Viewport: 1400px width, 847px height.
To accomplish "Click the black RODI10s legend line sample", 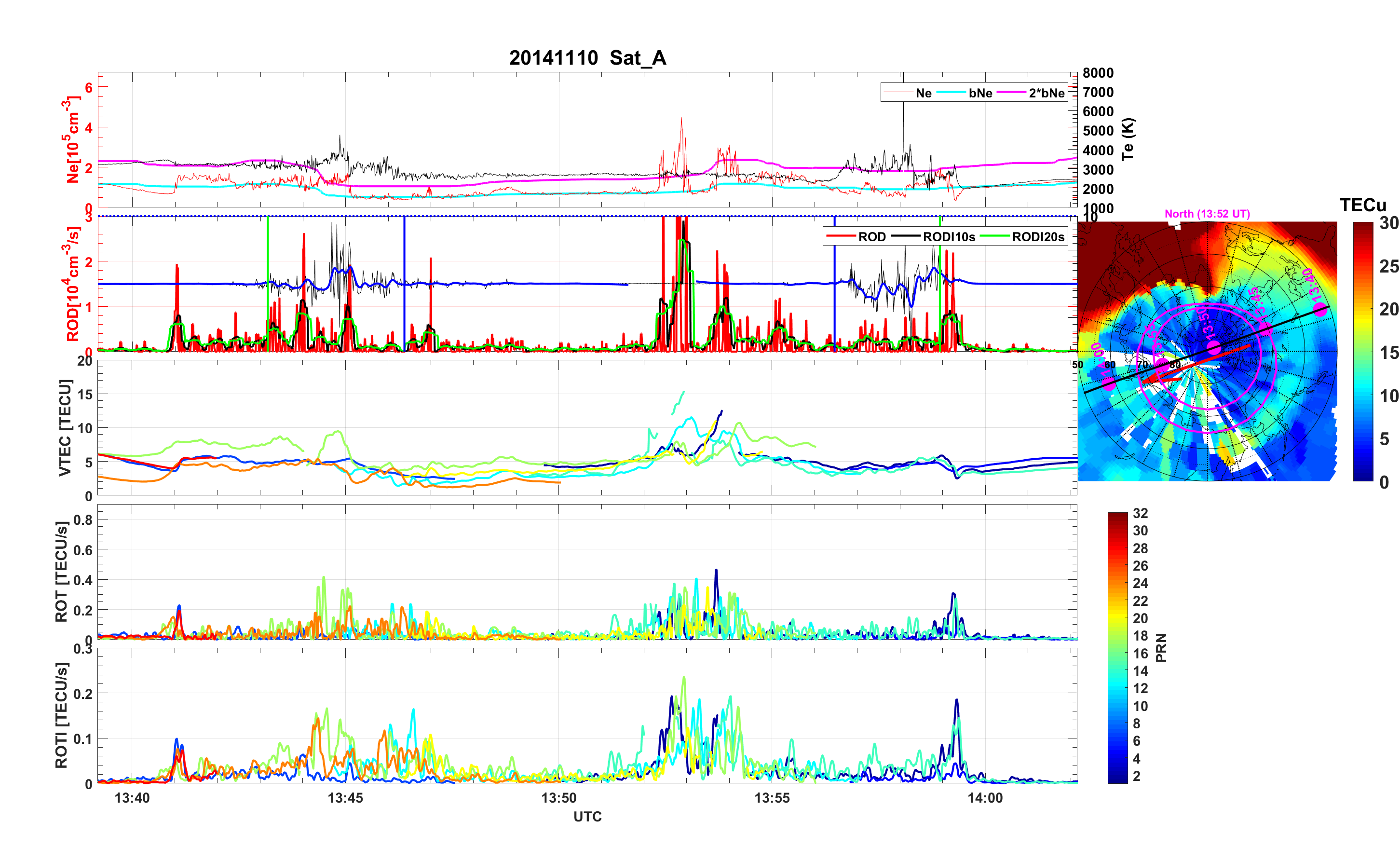I will tap(905, 236).
